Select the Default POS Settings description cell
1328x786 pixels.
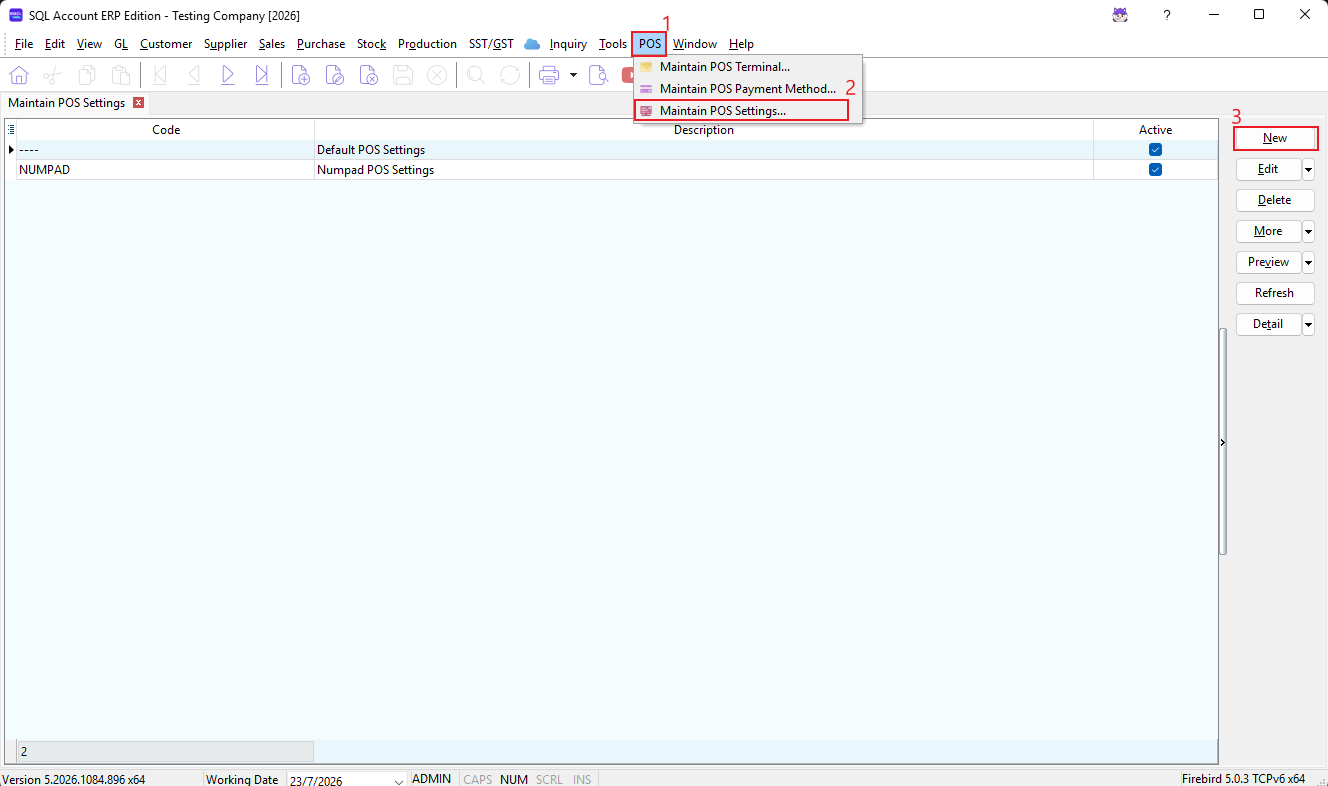tap(704, 150)
